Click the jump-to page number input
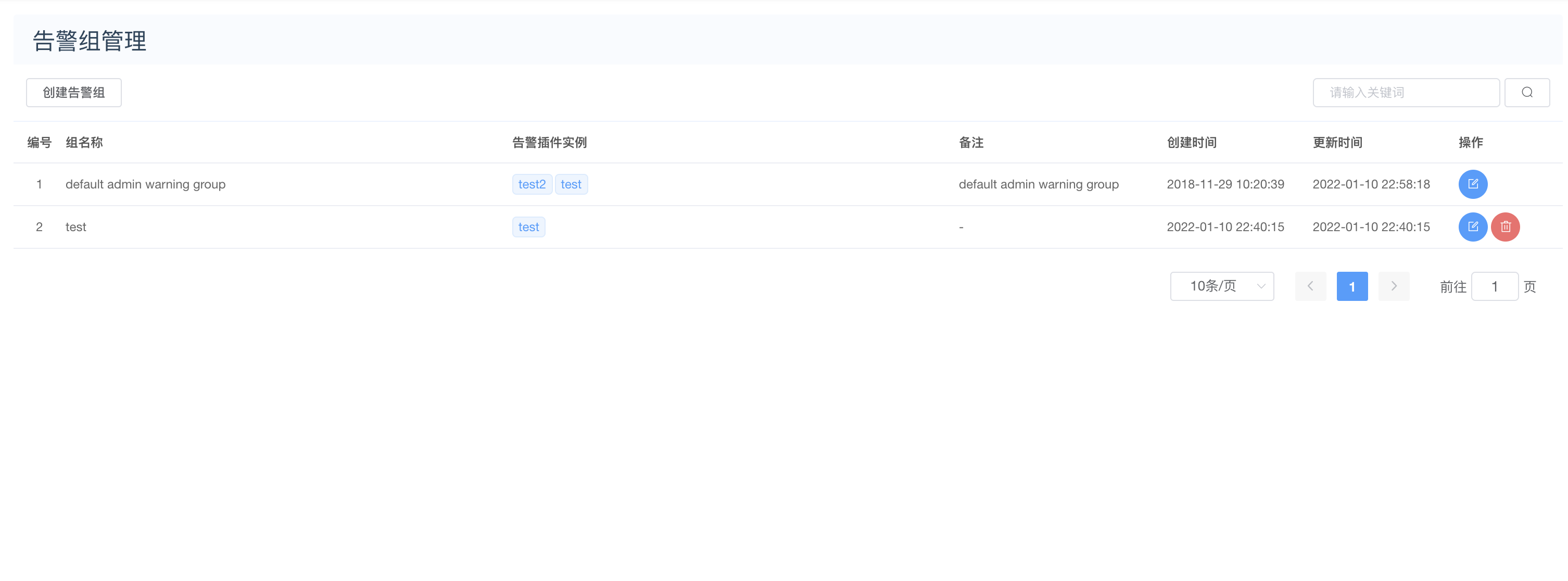This screenshot has height=581, width=1568. pos(1495,286)
